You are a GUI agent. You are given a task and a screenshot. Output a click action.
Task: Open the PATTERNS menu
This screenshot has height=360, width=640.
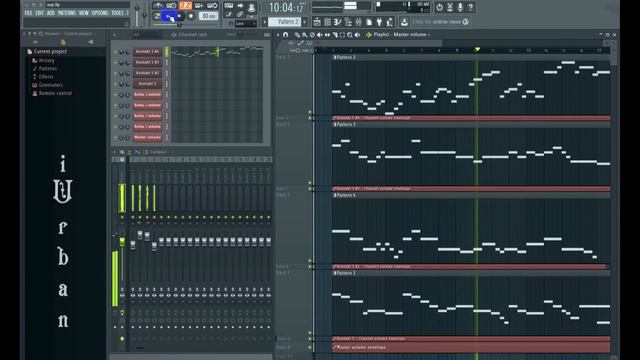click(x=67, y=13)
